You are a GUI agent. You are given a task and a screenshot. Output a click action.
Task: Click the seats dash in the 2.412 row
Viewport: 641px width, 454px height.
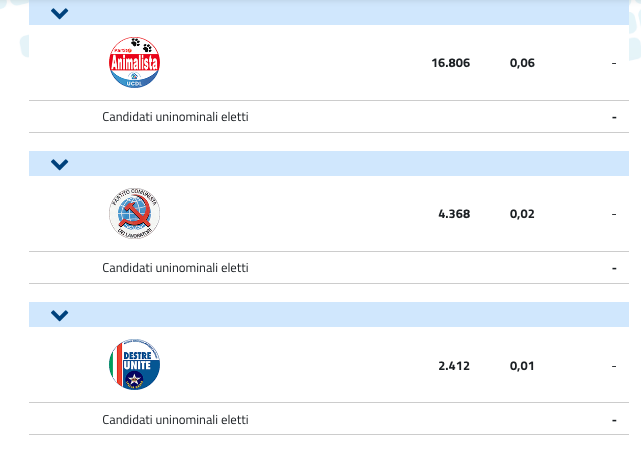(x=613, y=366)
